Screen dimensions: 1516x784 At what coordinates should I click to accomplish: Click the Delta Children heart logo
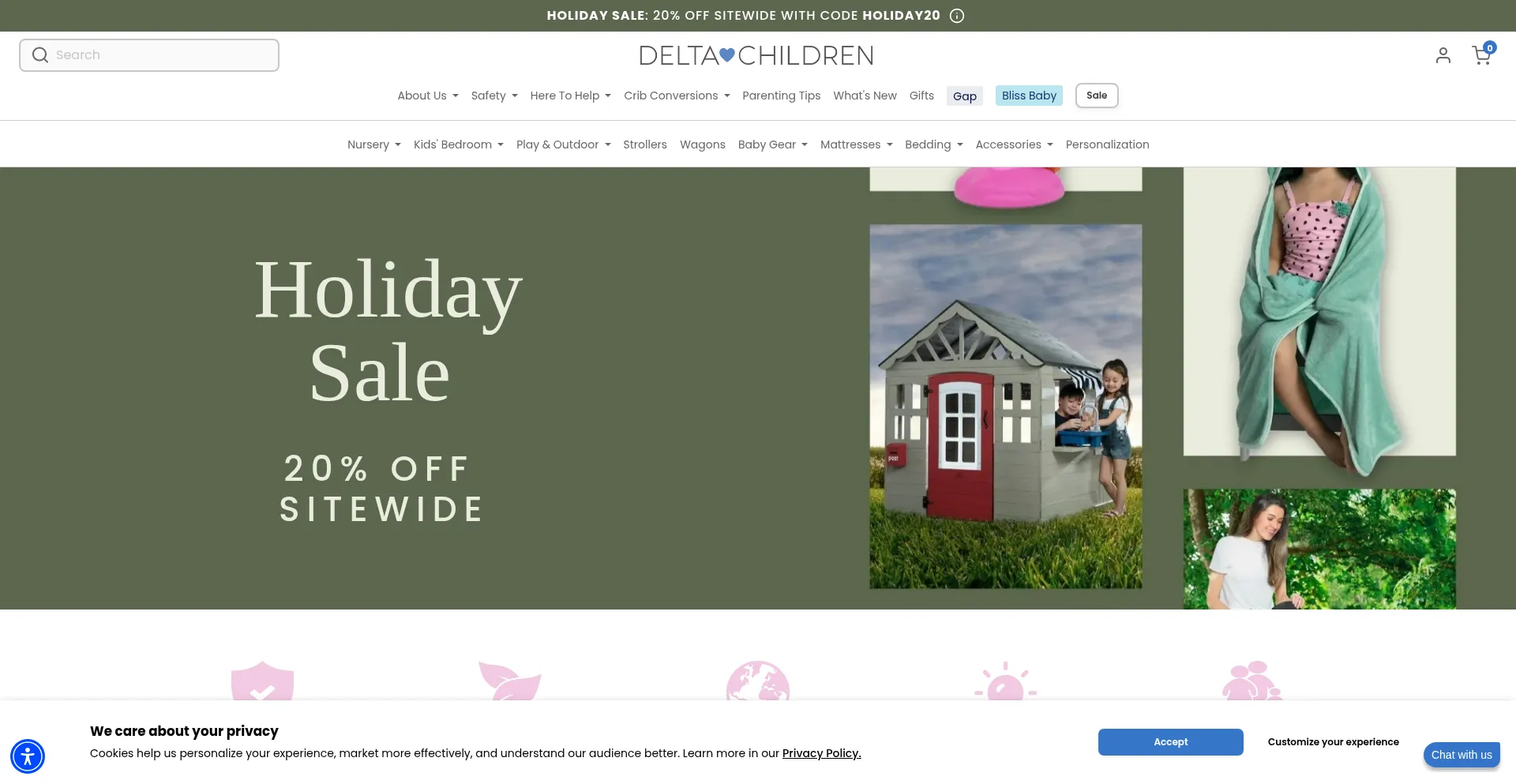(756, 55)
